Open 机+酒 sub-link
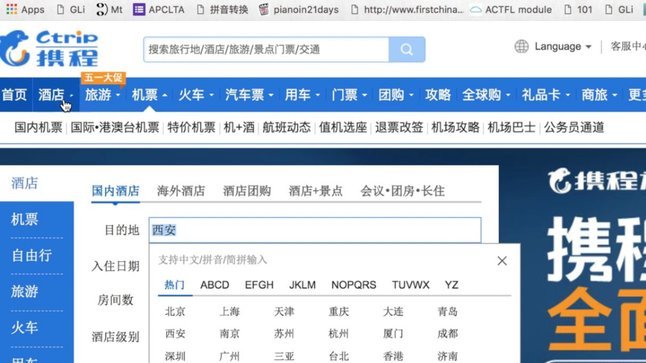The width and height of the screenshot is (646, 363). click(x=239, y=127)
